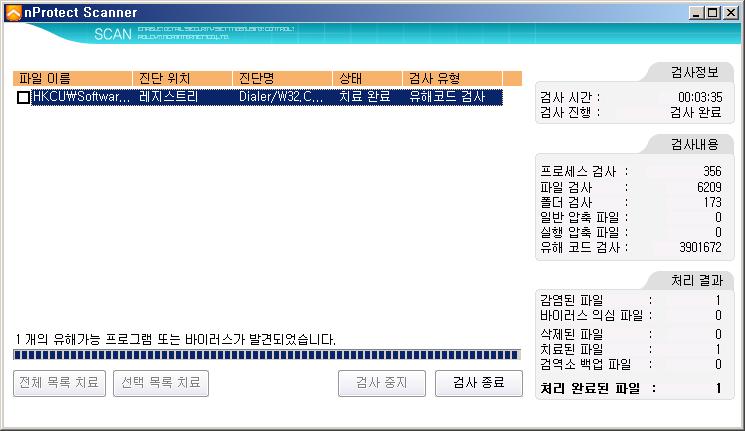Click the 선택 목록 치료 button
The width and height of the screenshot is (745, 431).
coord(161,383)
